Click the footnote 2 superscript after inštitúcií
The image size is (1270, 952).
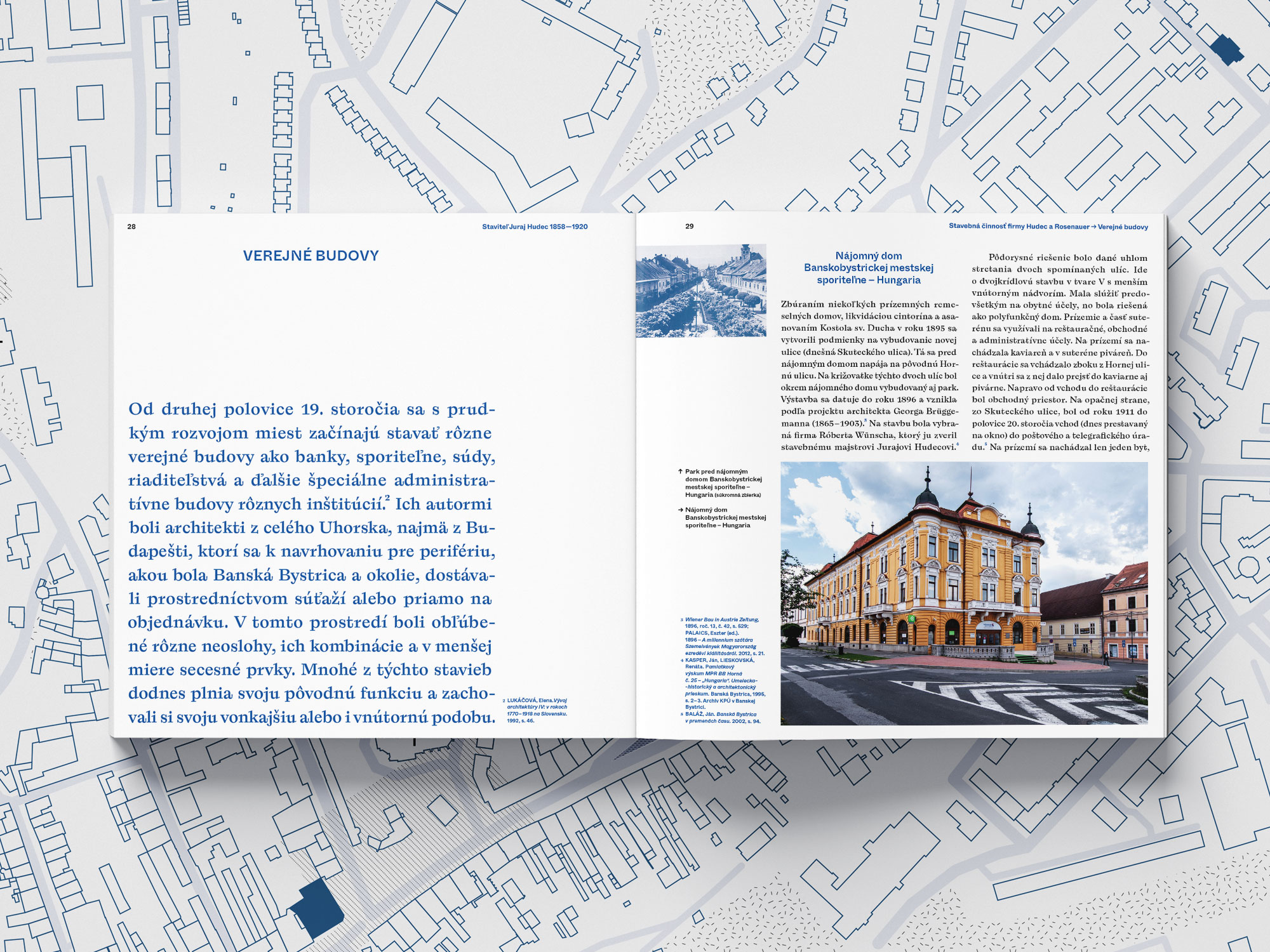[387, 498]
